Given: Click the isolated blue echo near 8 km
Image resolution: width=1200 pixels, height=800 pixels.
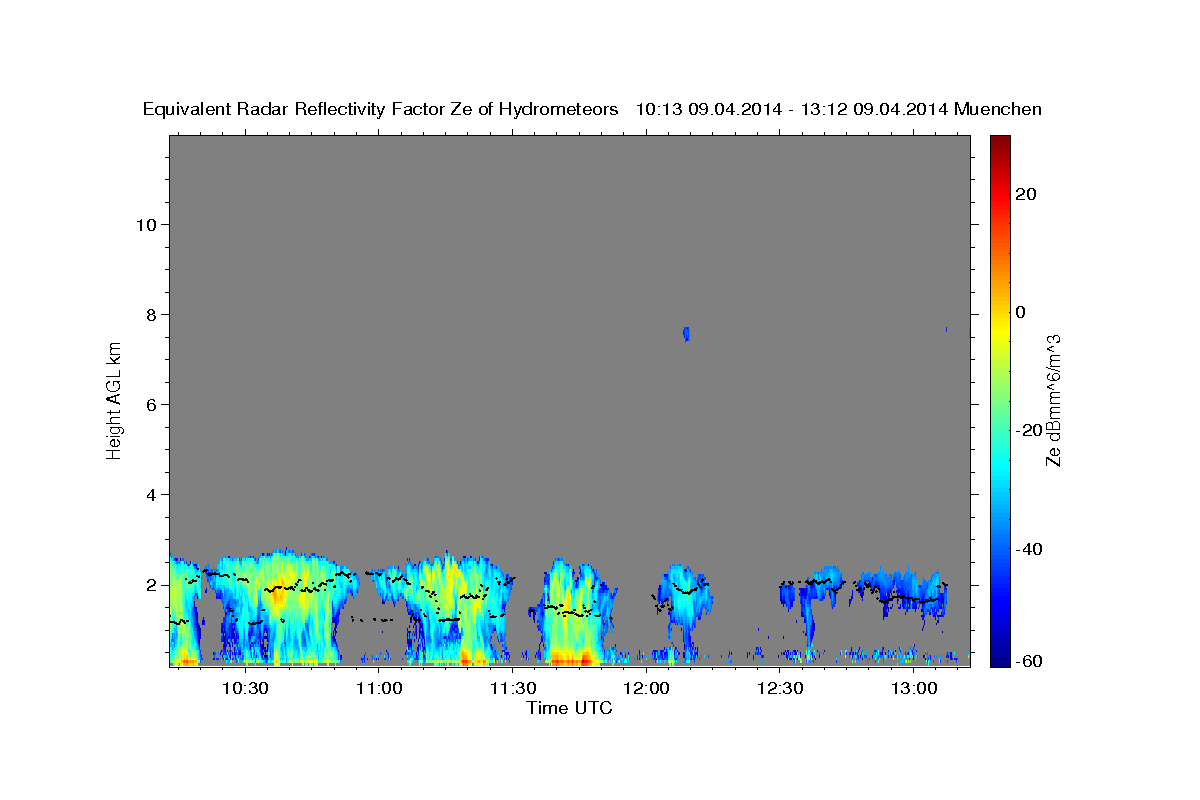Looking at the screenshot, I should tap(686, 333).
